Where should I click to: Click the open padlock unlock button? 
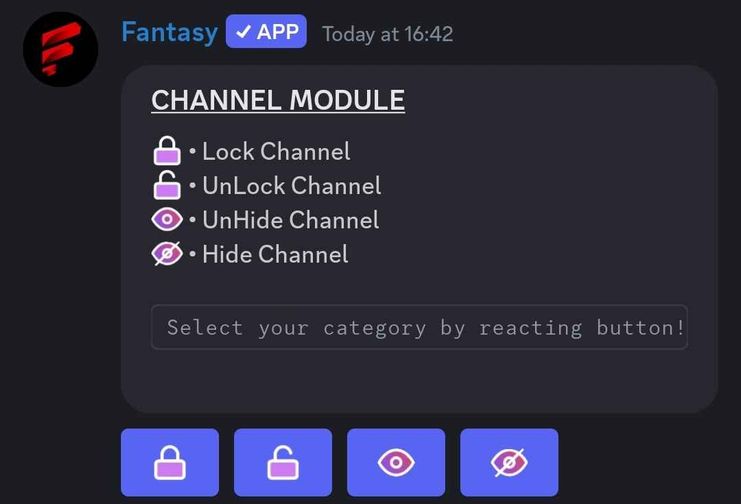pyautogui.click(x=283, y=462)
